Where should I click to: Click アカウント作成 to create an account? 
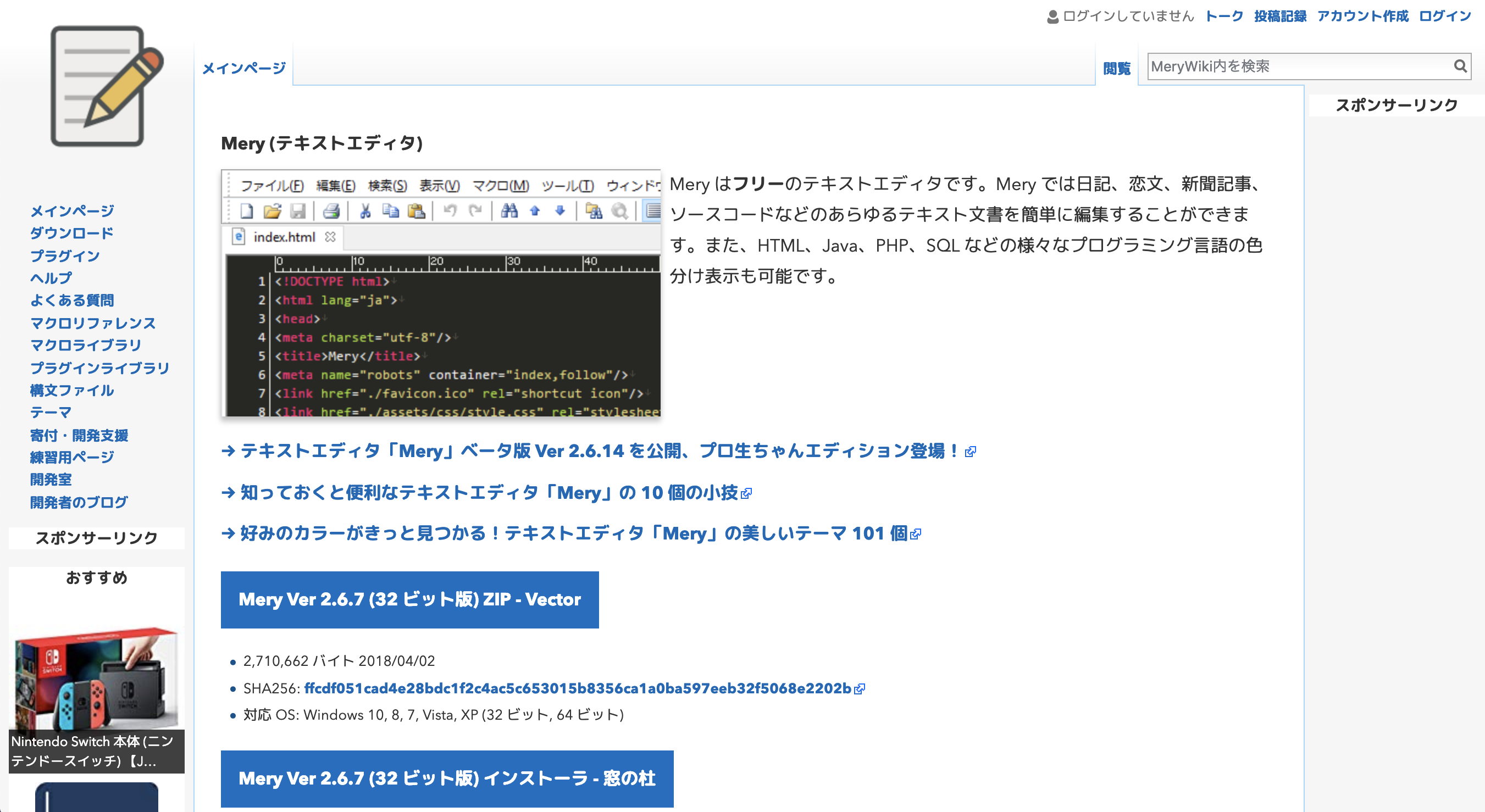click(x=1362, y=16)
